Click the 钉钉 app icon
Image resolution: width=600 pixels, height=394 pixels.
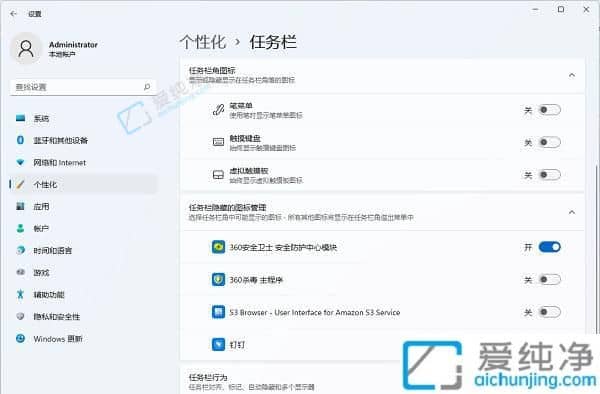pyautogui.click(x=218, y=344)
